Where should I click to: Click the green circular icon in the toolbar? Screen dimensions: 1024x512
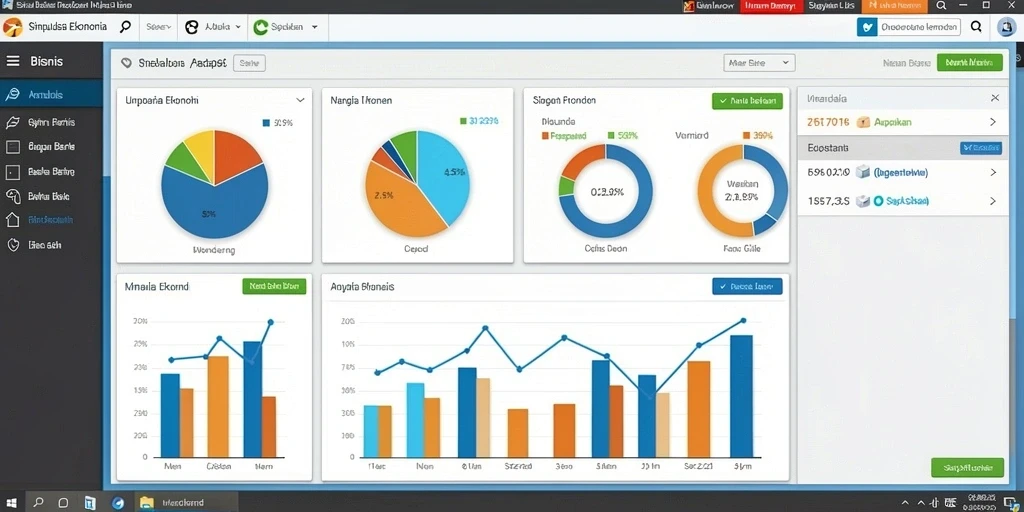pos(261,27)
